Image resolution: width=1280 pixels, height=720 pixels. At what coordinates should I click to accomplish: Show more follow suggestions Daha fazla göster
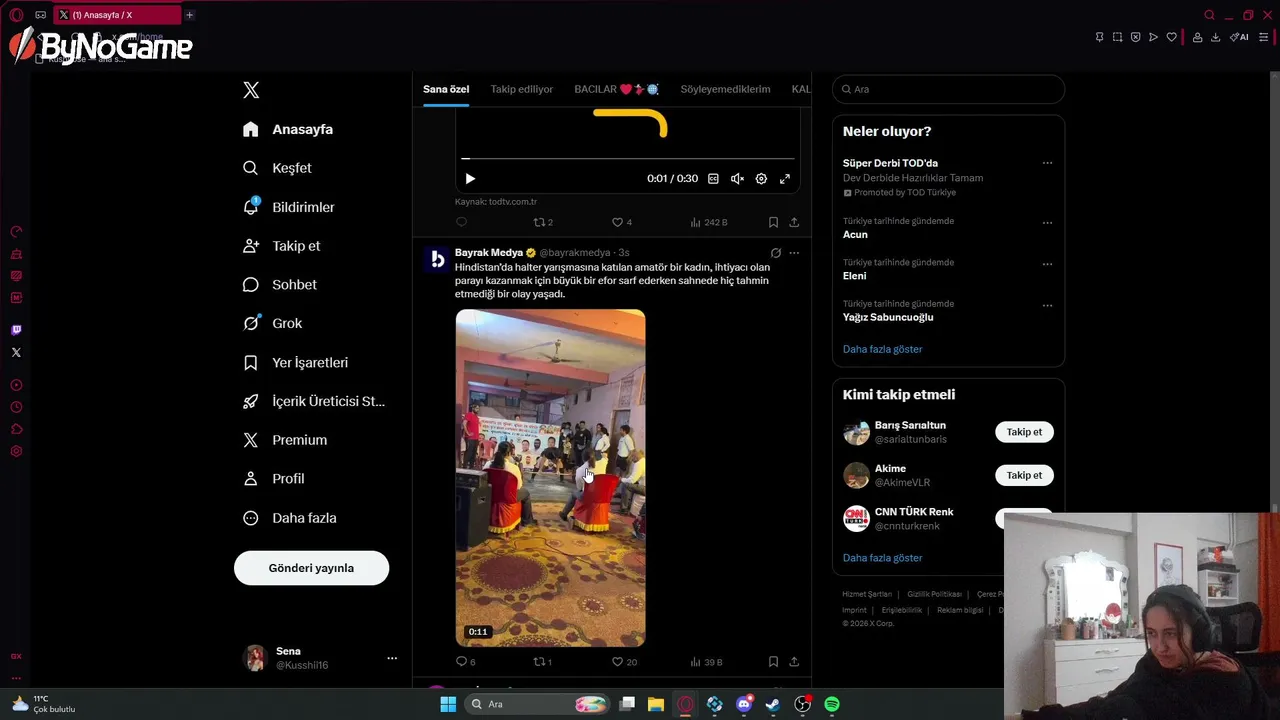pyautogui.click(x=882, y=558)
